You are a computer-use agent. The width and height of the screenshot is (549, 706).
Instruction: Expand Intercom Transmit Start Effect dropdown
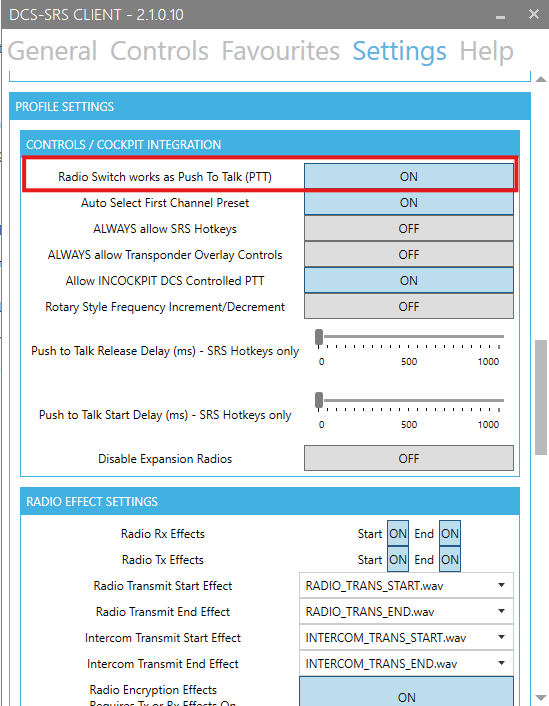(406, 638)
